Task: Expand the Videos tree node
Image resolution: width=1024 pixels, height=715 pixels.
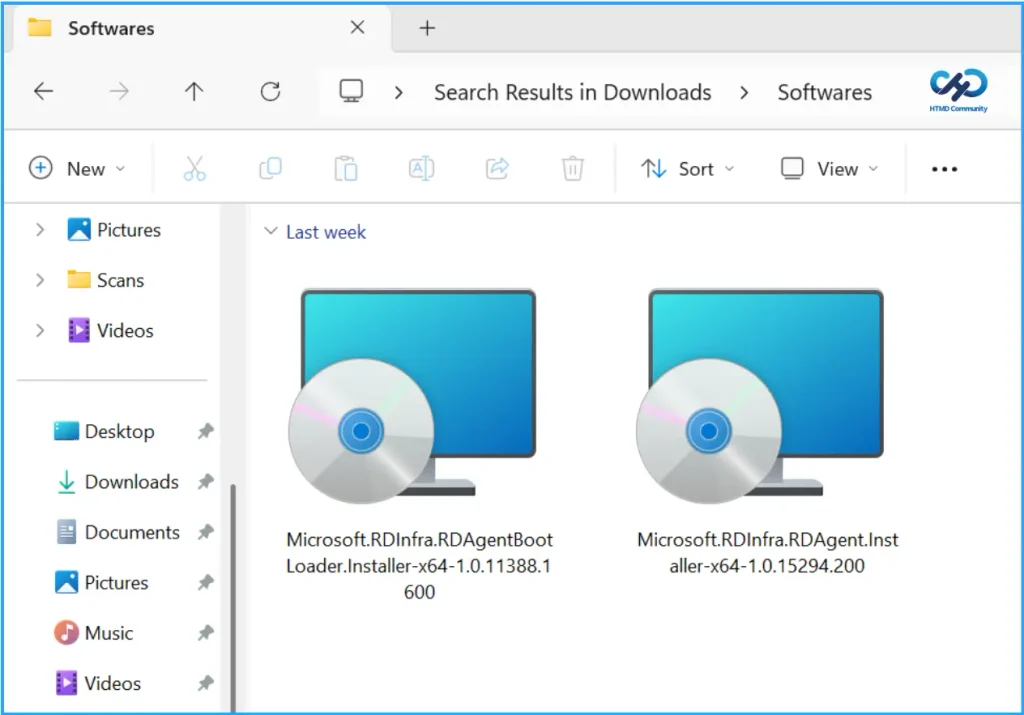Action: tap(40, 330)
